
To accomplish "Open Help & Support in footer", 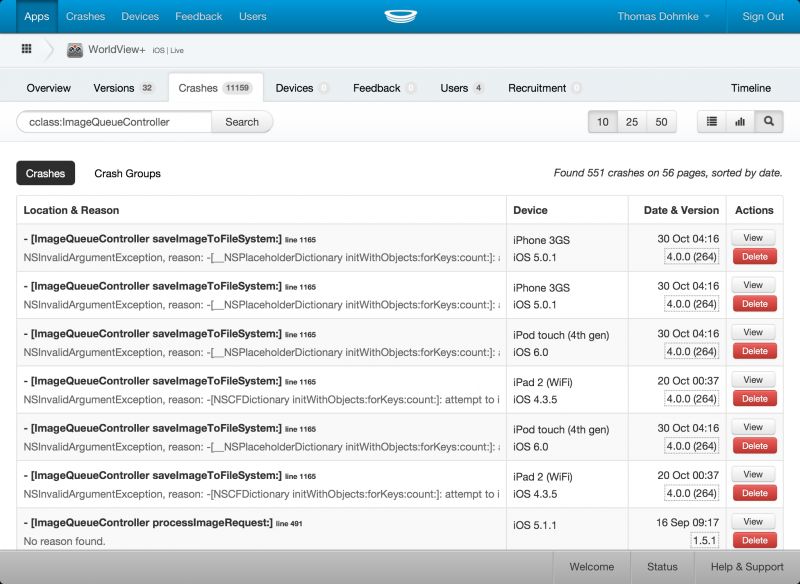I will tap(747, 567).
